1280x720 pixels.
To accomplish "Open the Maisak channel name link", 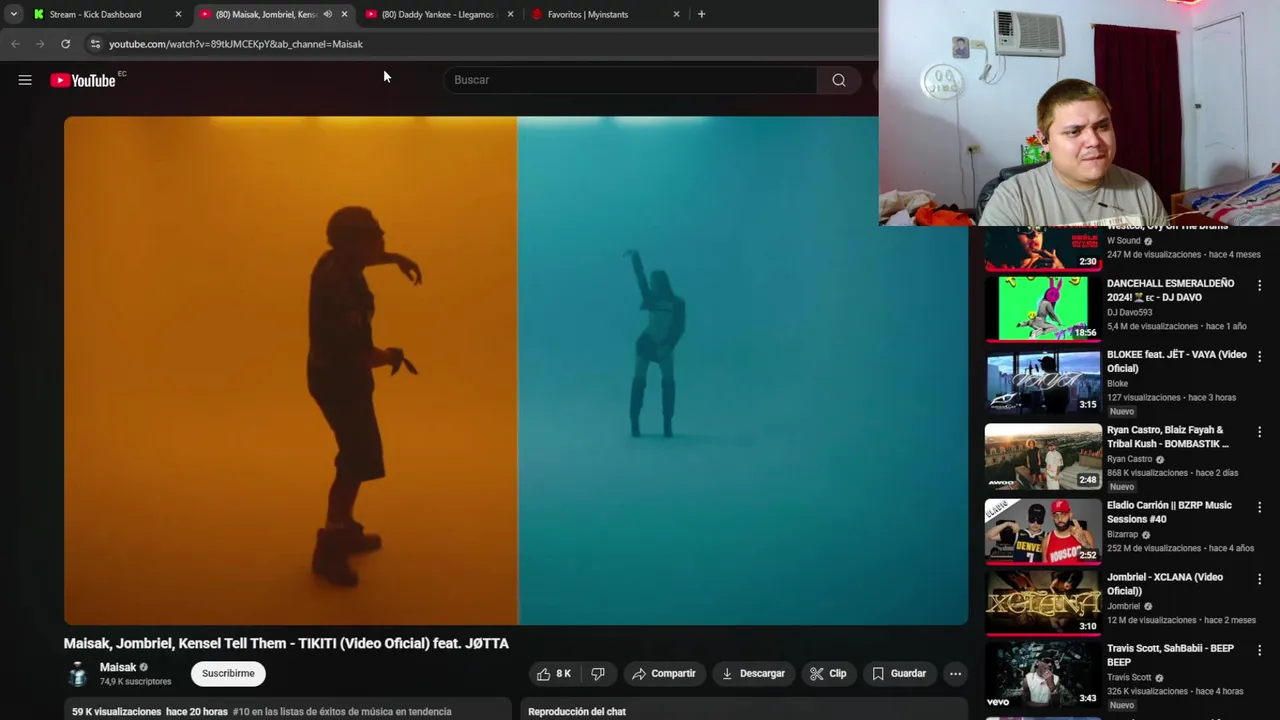I will click(118, 667).
